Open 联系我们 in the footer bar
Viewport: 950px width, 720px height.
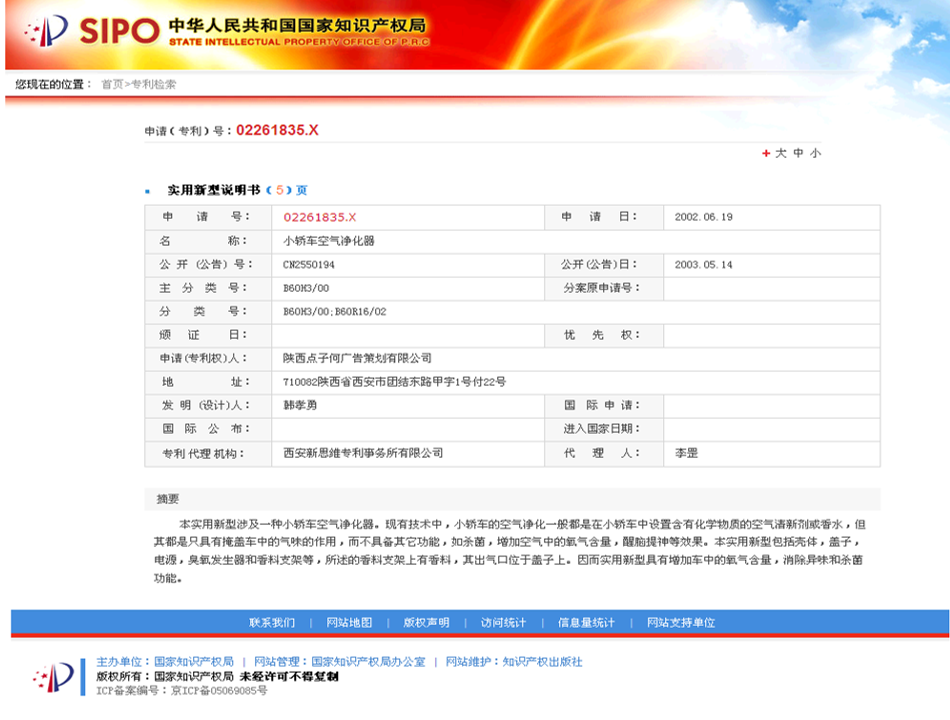(x=272, y=622)
